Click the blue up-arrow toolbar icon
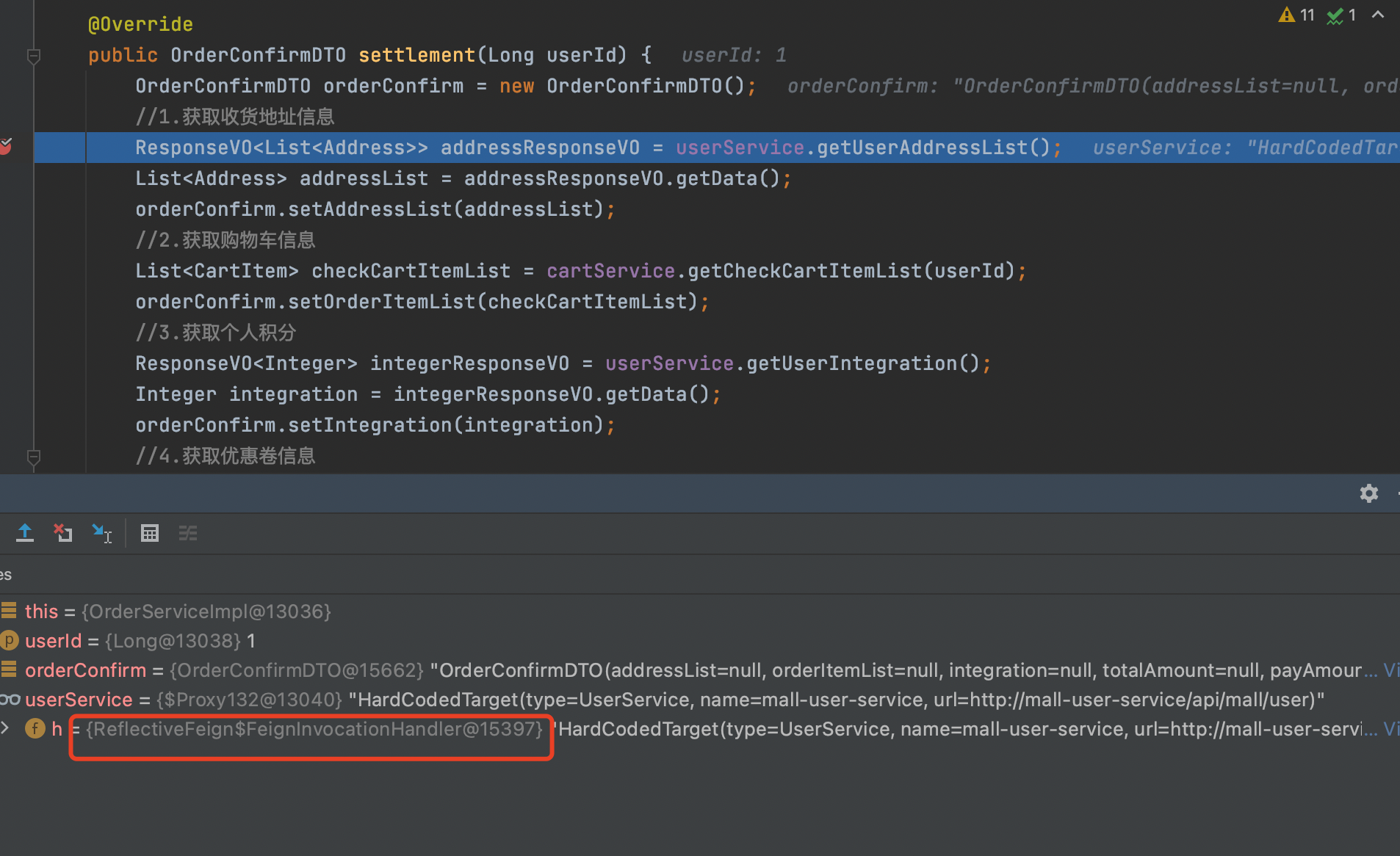The image size is (1400, 856). click(24, 533)
